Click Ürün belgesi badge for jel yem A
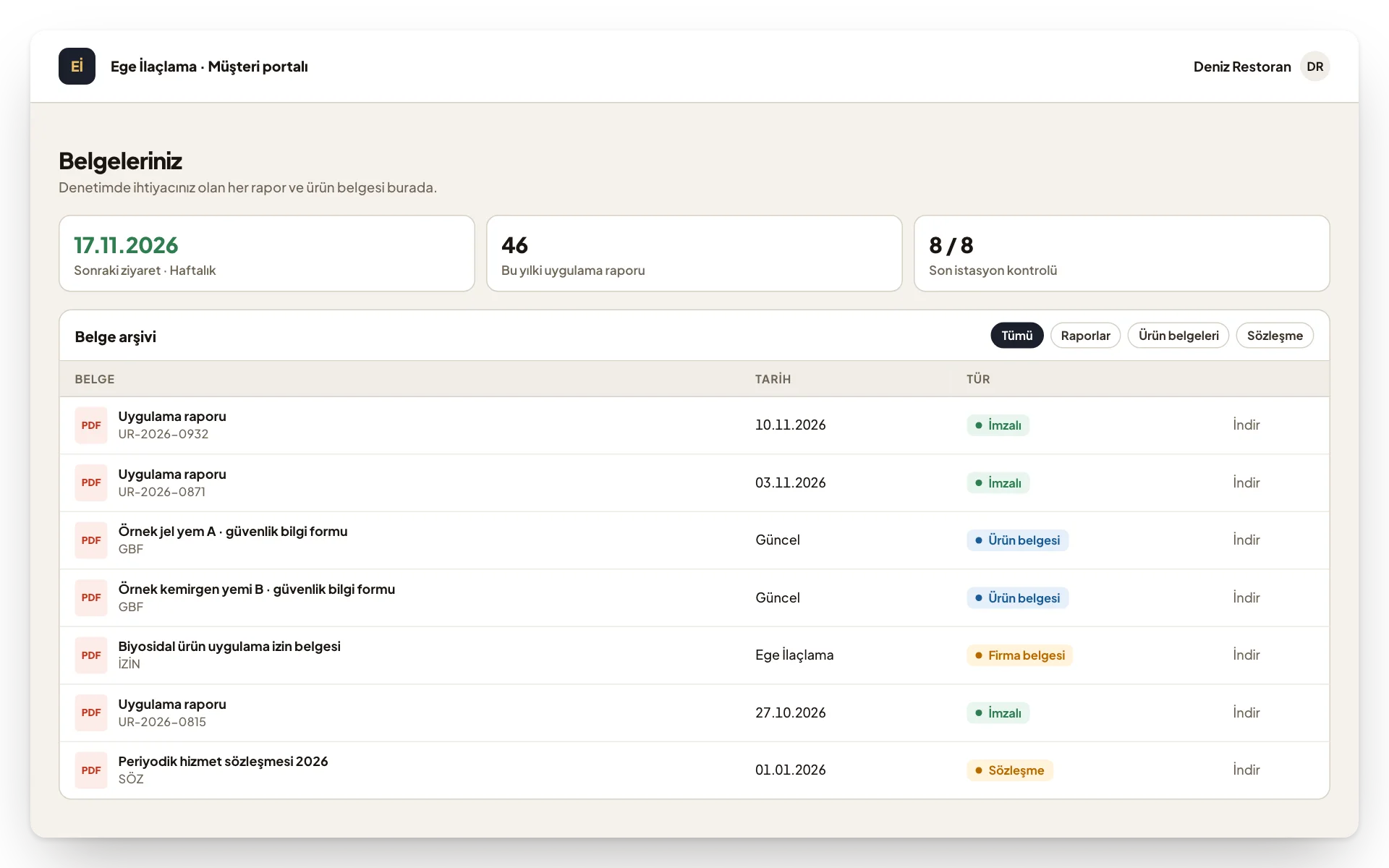This screenshot has width=1389, height=868. click(1017, 540)
